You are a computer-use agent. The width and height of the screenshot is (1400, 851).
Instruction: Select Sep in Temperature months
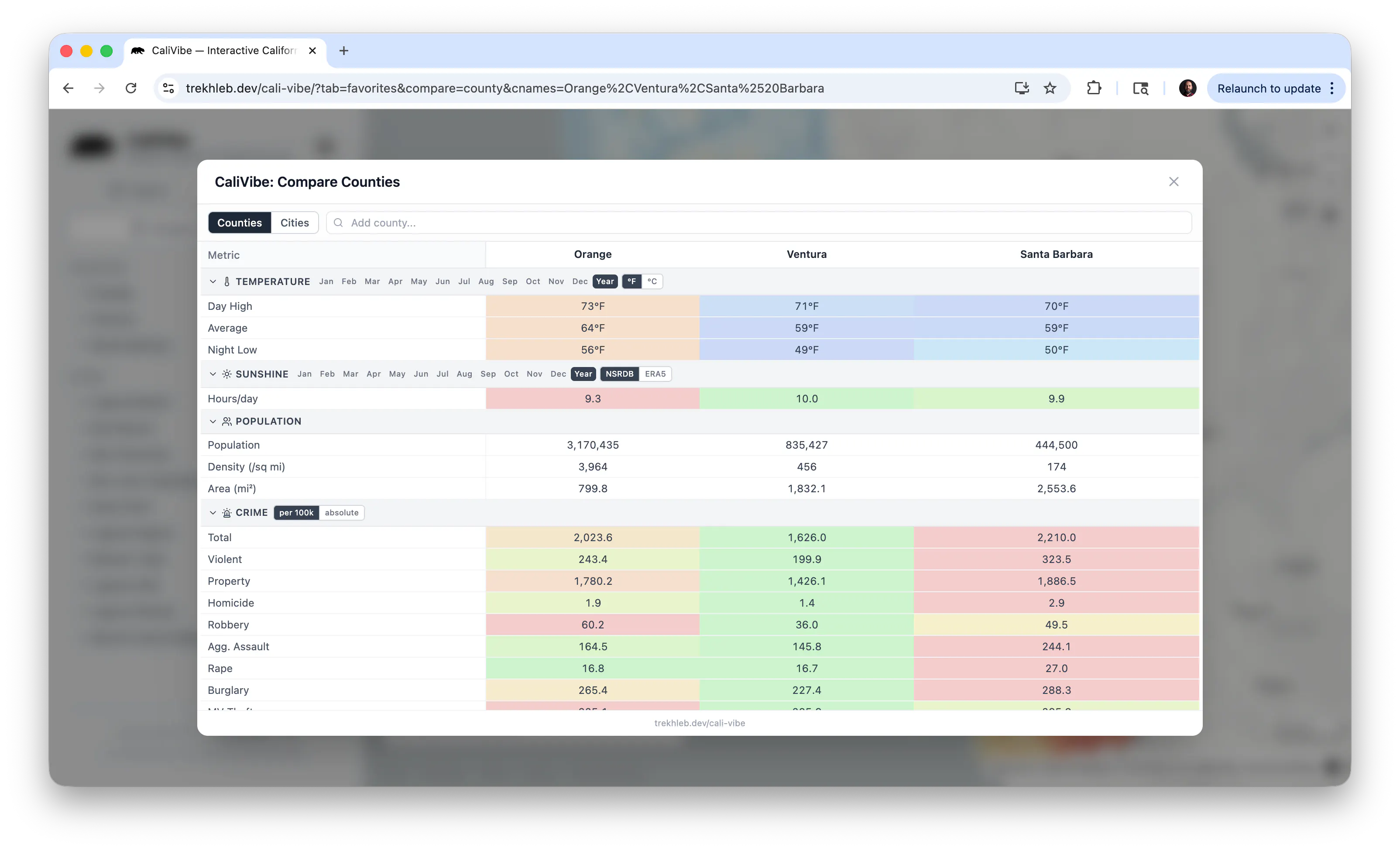click(510, 281)
